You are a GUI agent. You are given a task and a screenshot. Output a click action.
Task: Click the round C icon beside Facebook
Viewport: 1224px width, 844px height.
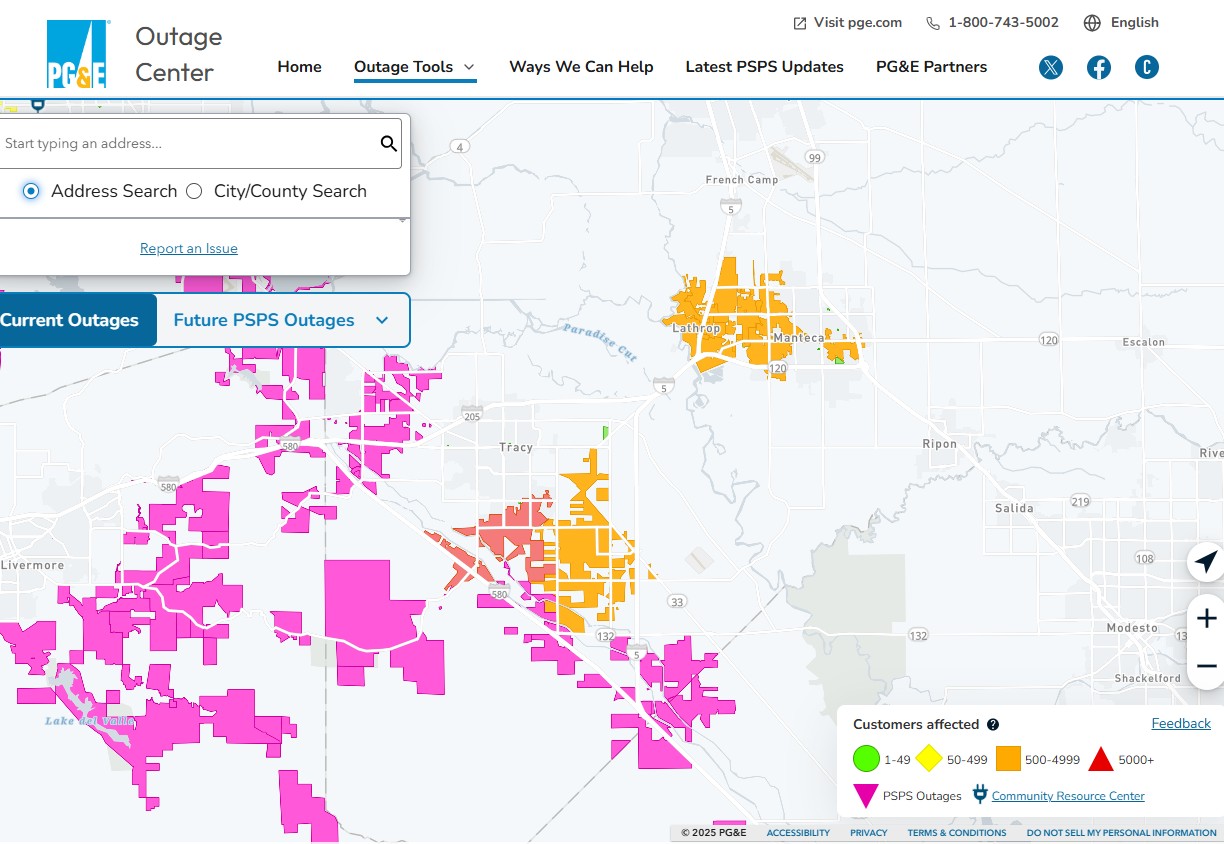(1147, 68)
